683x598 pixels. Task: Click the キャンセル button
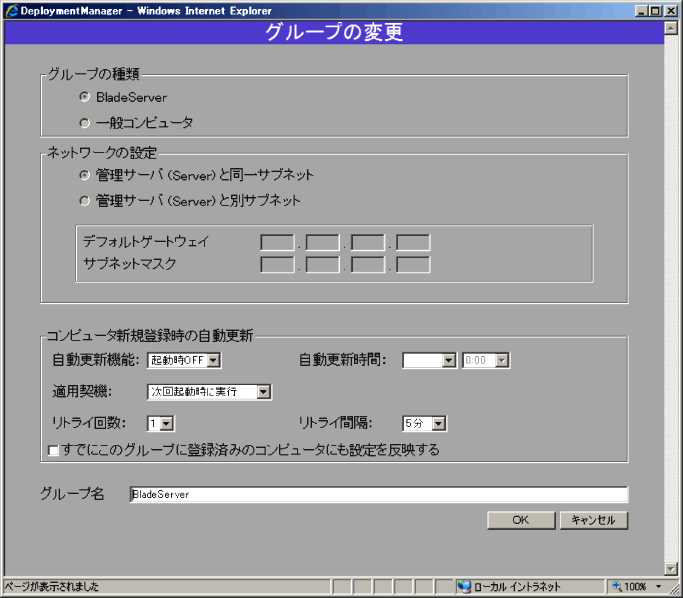point(594,520)
